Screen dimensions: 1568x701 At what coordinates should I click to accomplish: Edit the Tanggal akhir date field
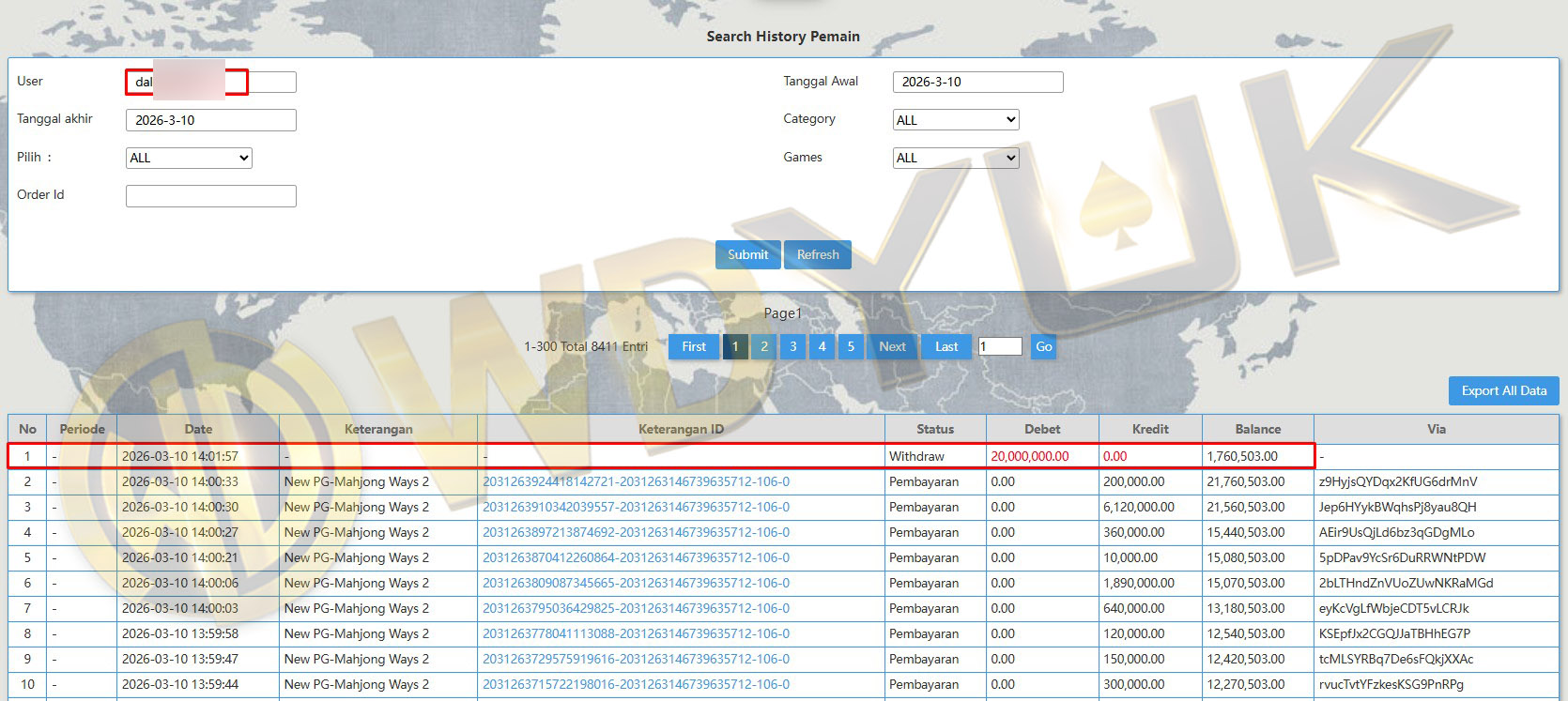(211, 120)
